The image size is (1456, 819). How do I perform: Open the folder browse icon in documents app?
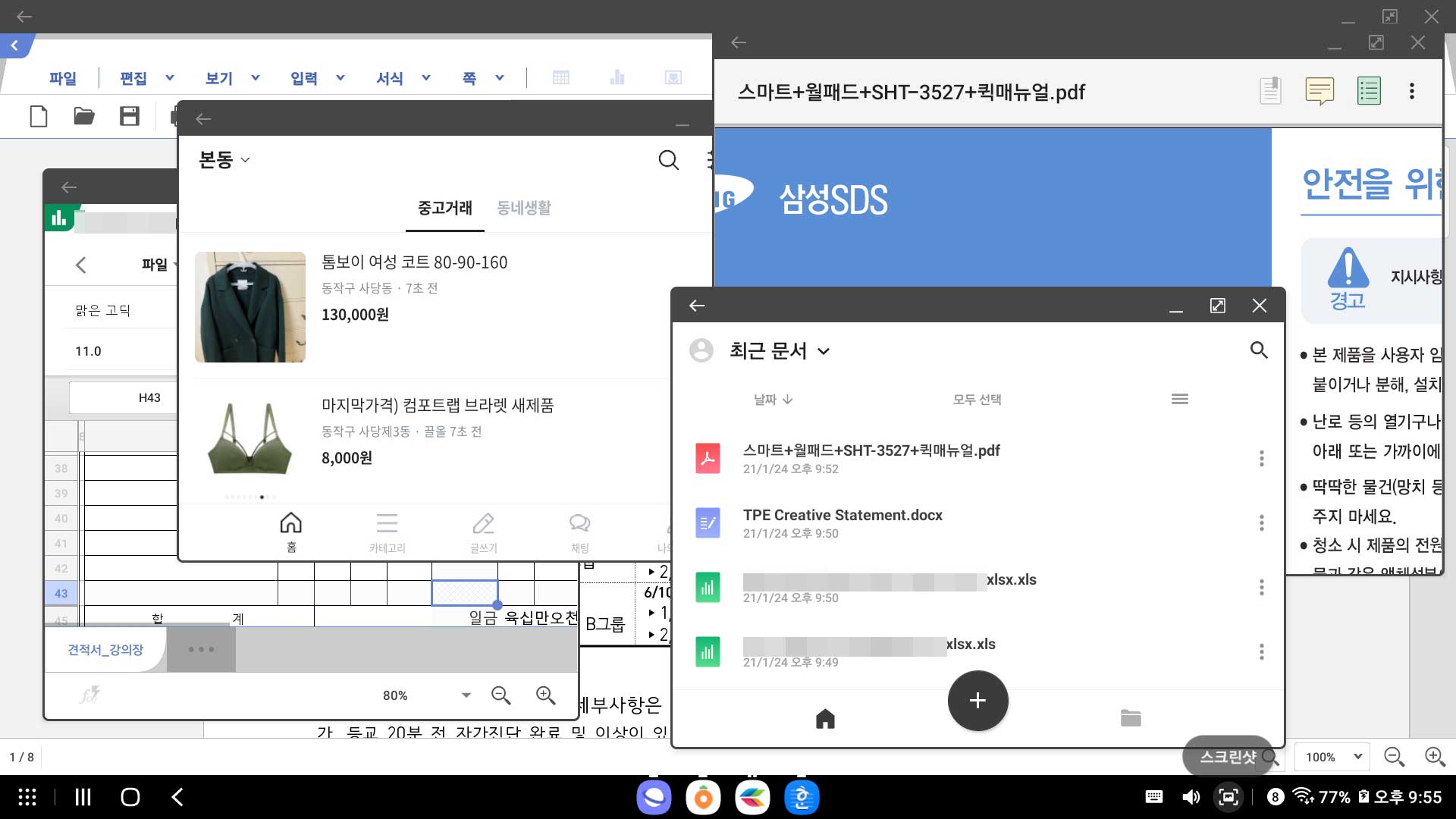coord(1130,717)
